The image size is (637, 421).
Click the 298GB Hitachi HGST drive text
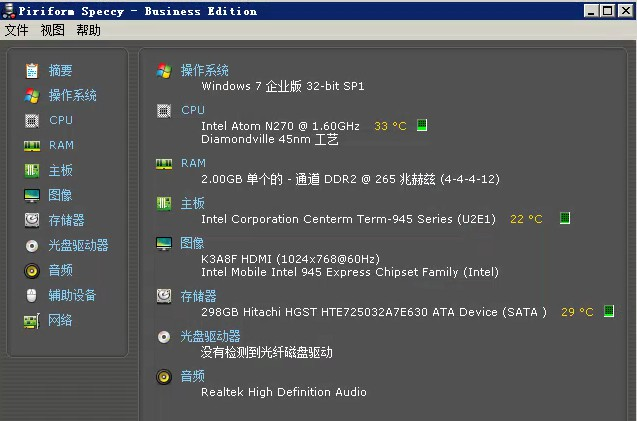374,312
